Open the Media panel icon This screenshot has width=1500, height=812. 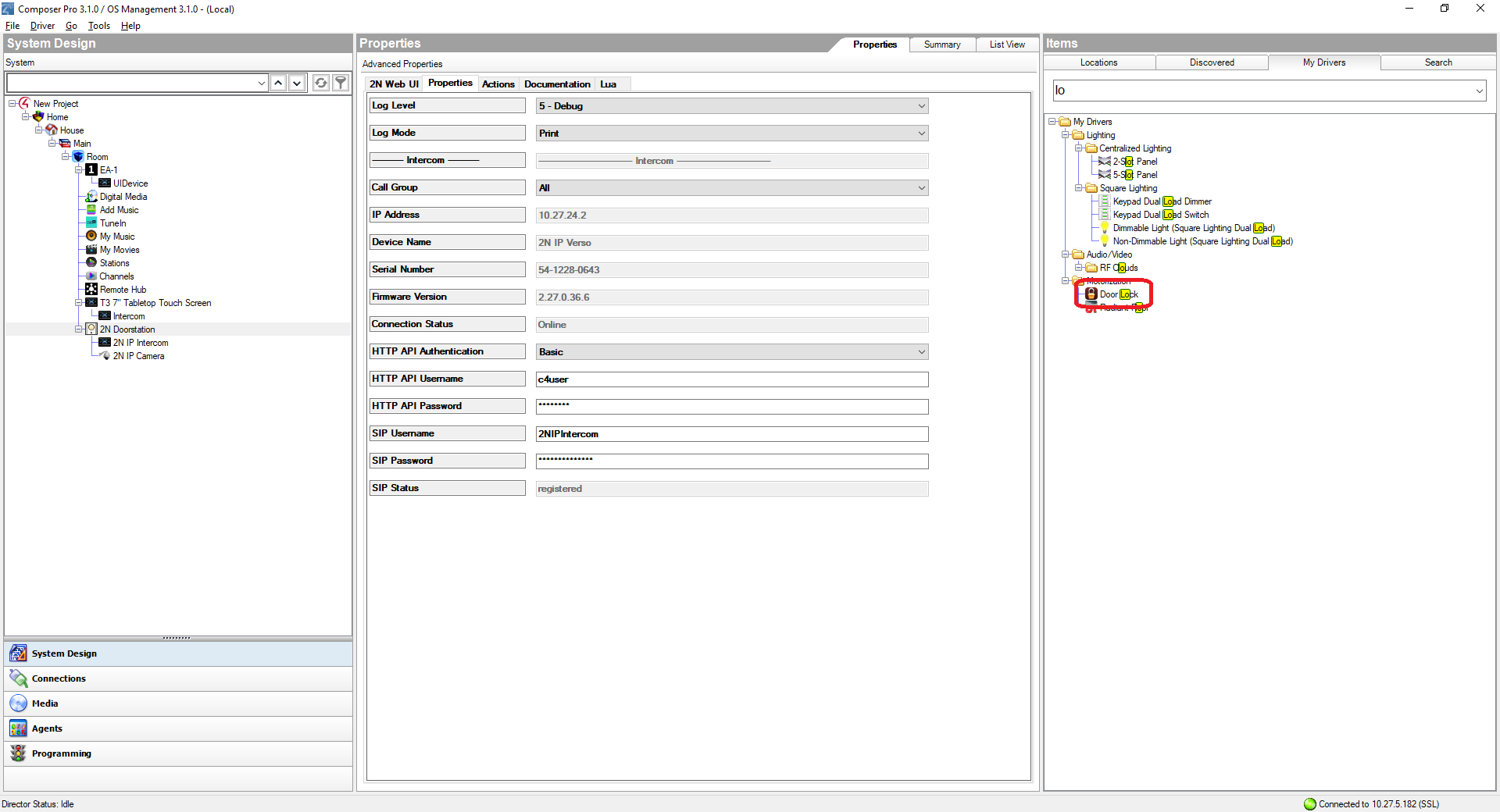(x=18, y=703)
